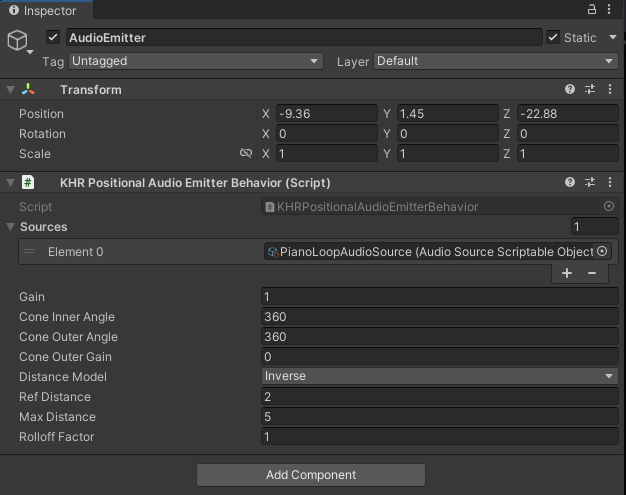Open Transform component more options menu
The width and height of the screenshot is (626, 495).
tap(609, 90)
